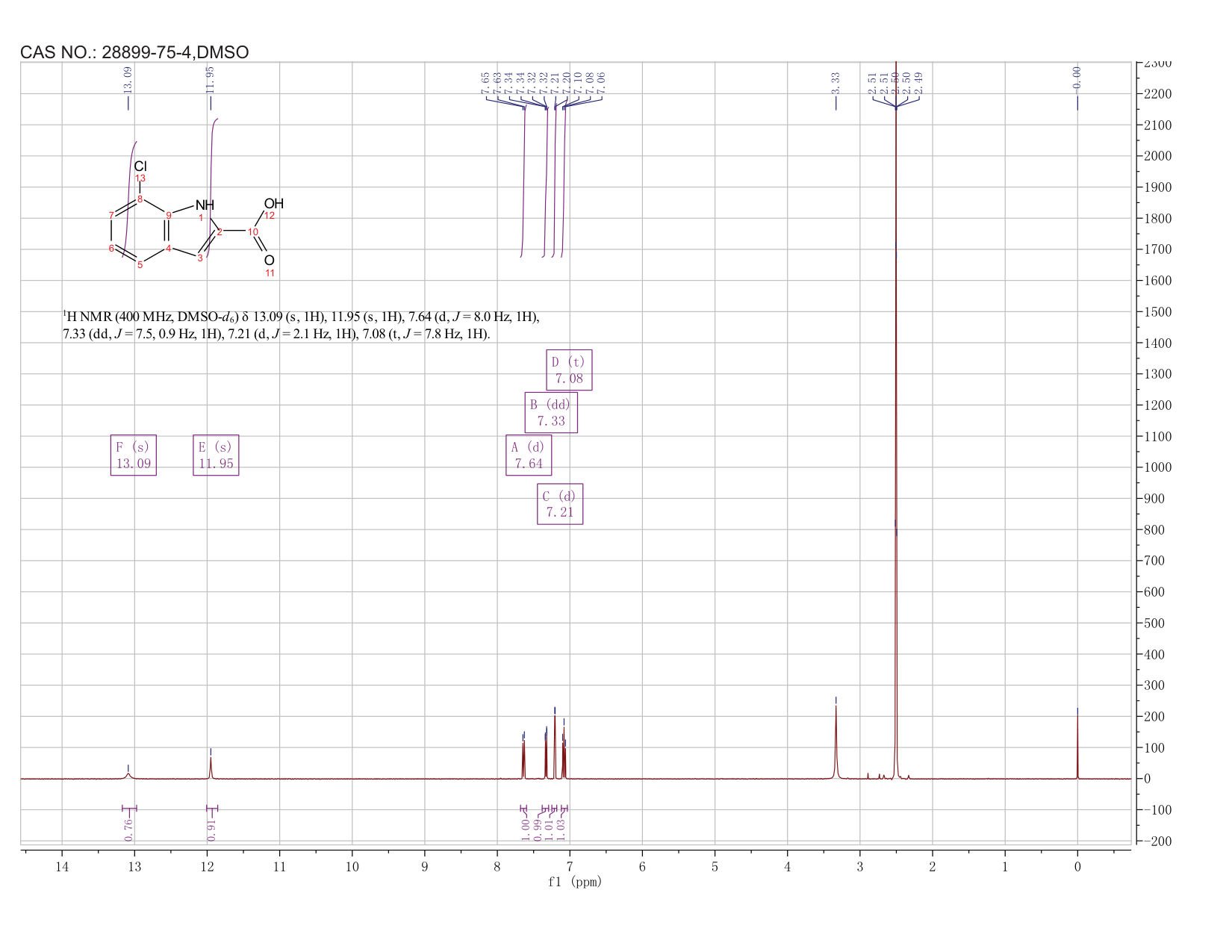This screenshot has width=1232, height=952.
Task: Select the multiplet box E (s) 11.95
Action: click(x=216, y=455)
